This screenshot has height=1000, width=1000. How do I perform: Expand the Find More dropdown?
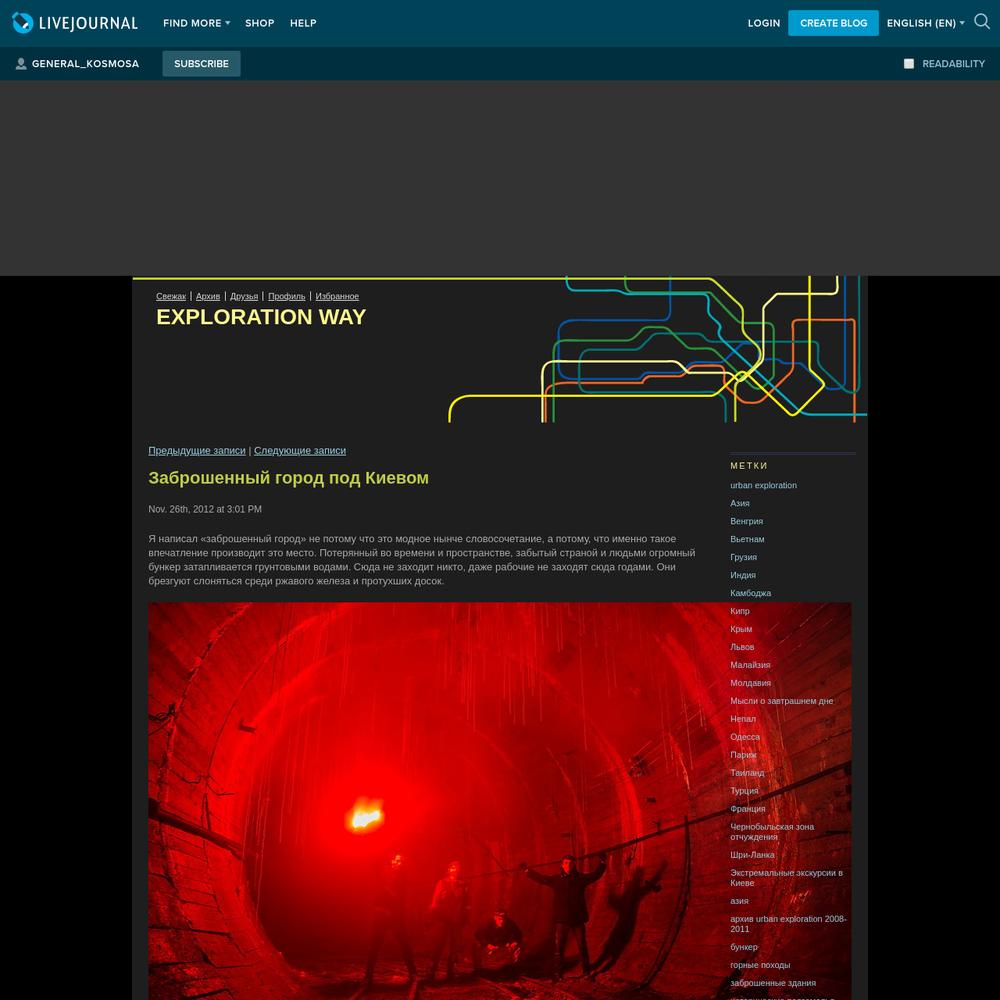196,23
